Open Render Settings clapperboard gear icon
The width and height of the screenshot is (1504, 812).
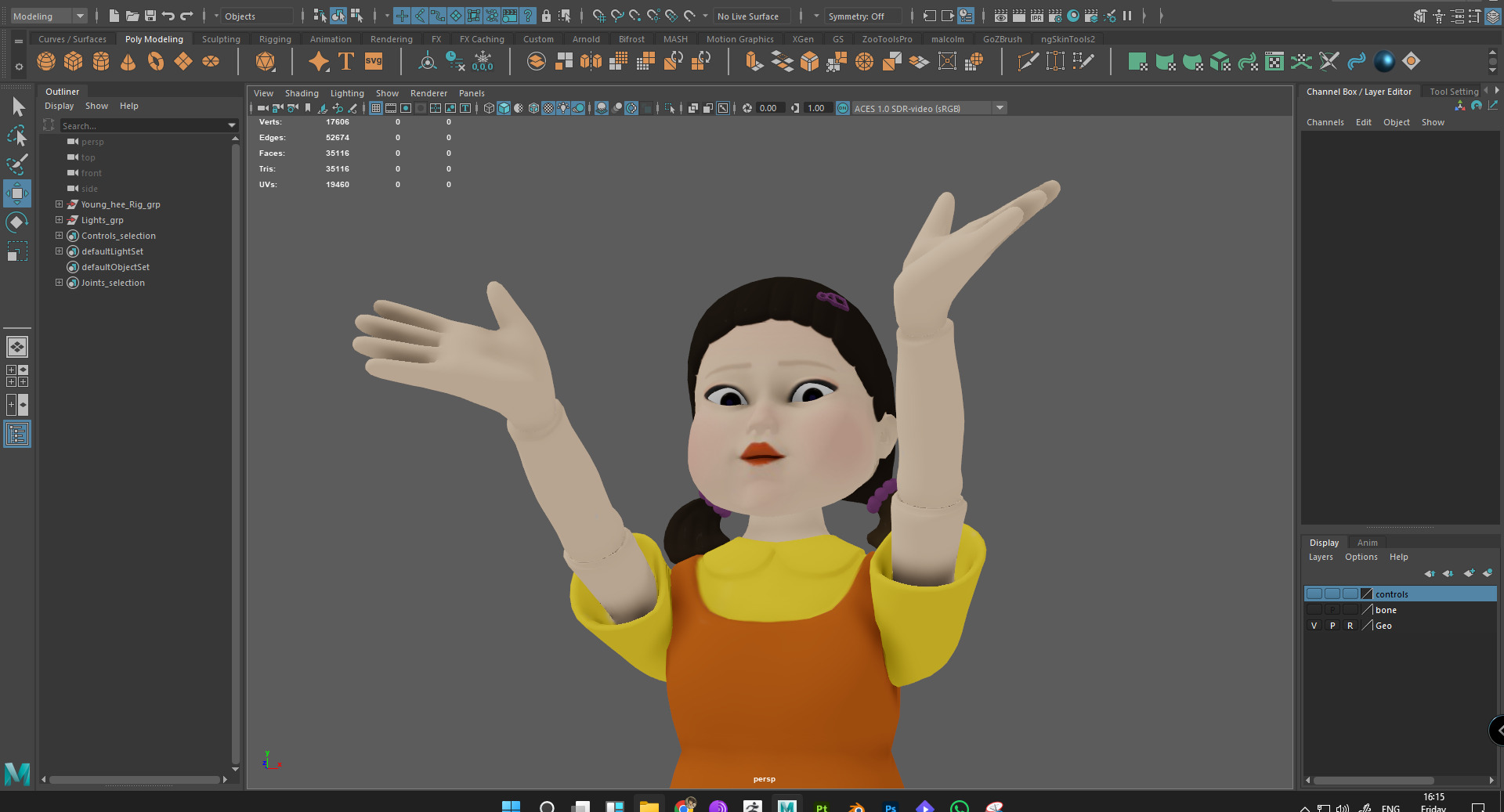coord(1055,16)
